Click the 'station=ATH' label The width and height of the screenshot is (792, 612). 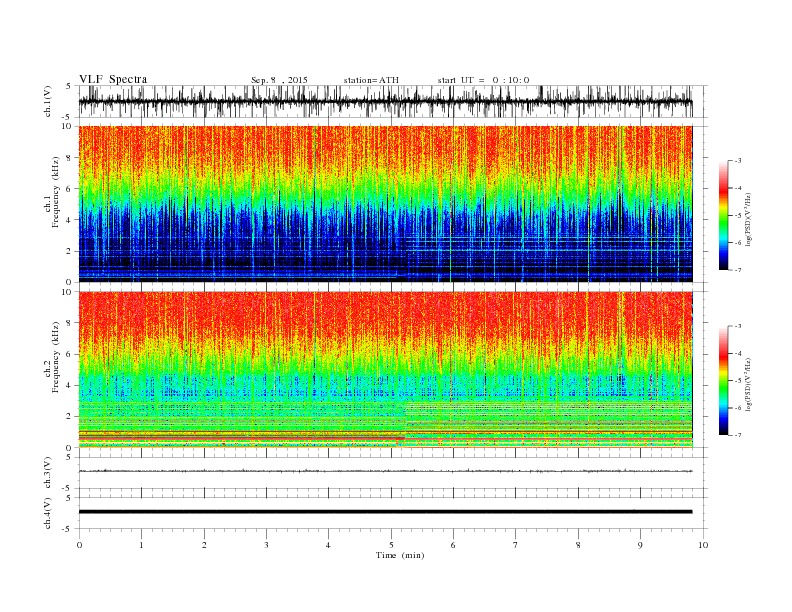pos(371,80)
